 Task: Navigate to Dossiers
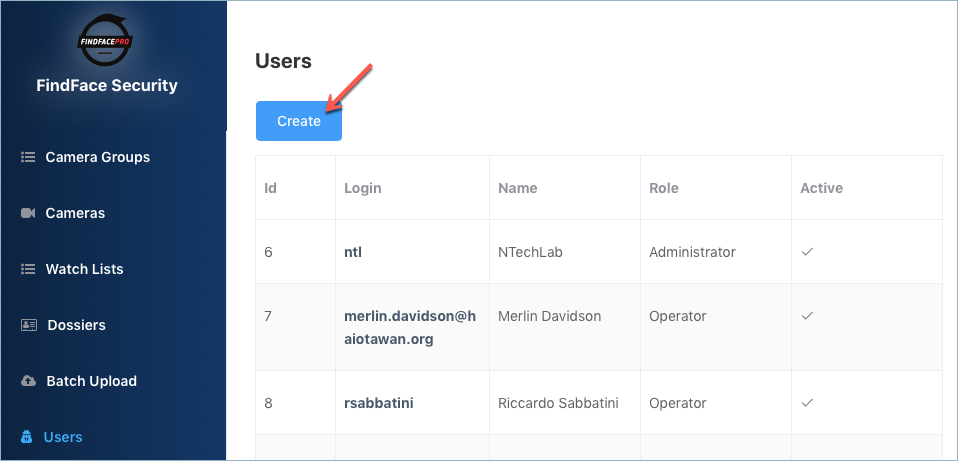[x=76, y=325]
